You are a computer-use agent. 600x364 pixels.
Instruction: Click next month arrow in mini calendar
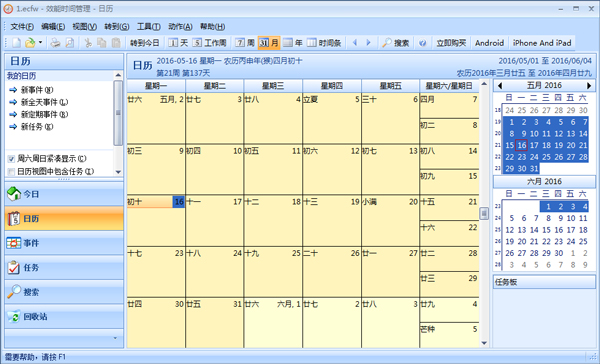pyautogui.click(x=589, y=85)
